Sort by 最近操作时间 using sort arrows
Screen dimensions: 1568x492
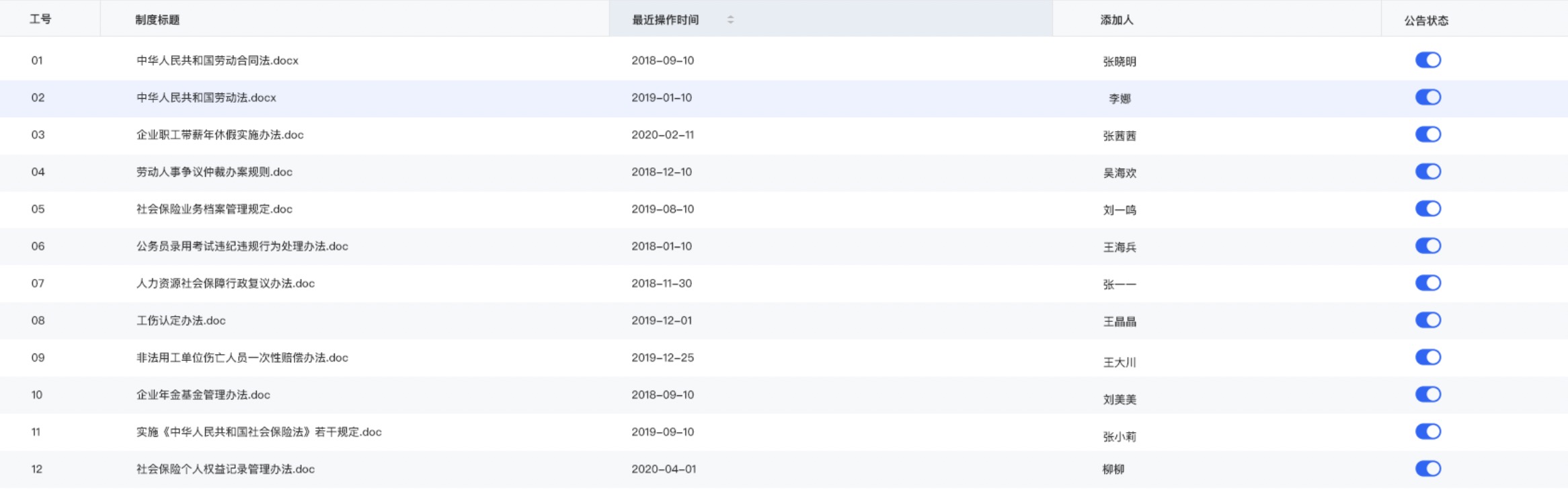(x=730, y=20)
